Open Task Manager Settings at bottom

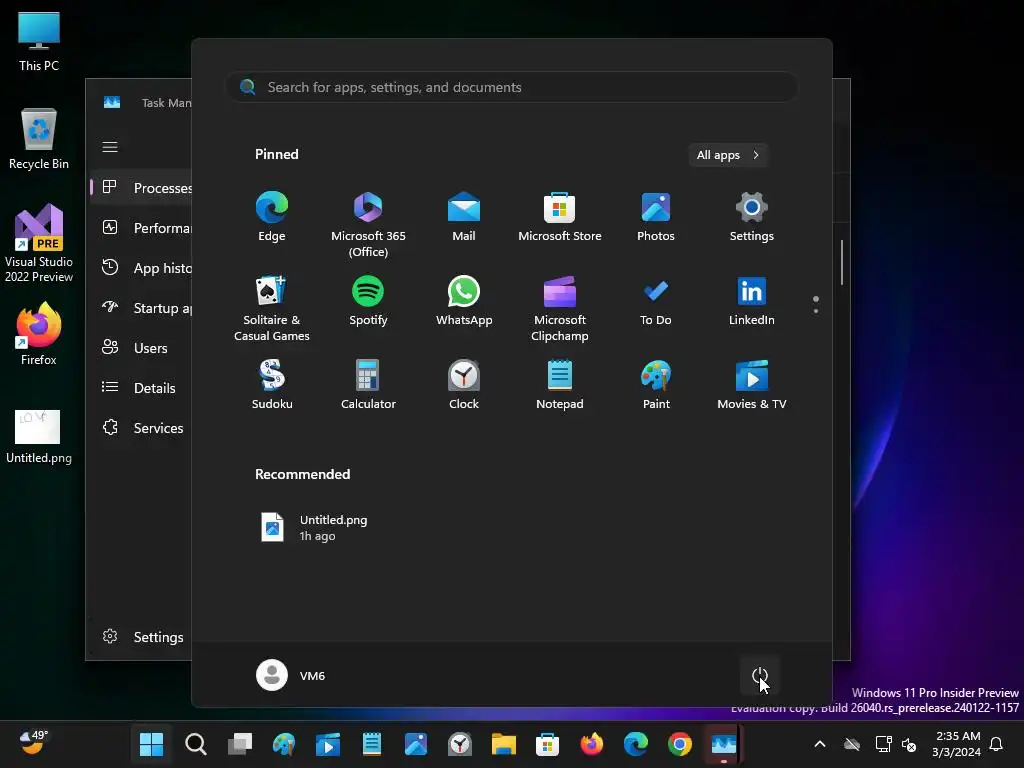(x=141, y=637)
